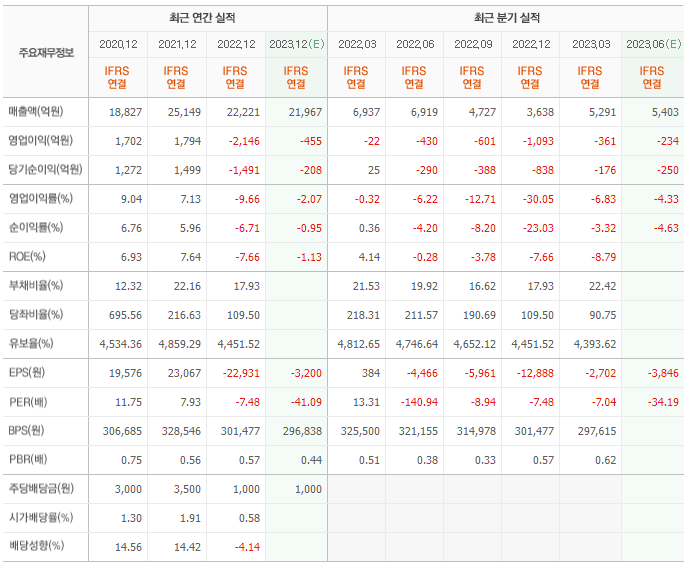This screenshot has width=691, height=565.
Task: Click the BPS(원) row label
Action: 26,431
